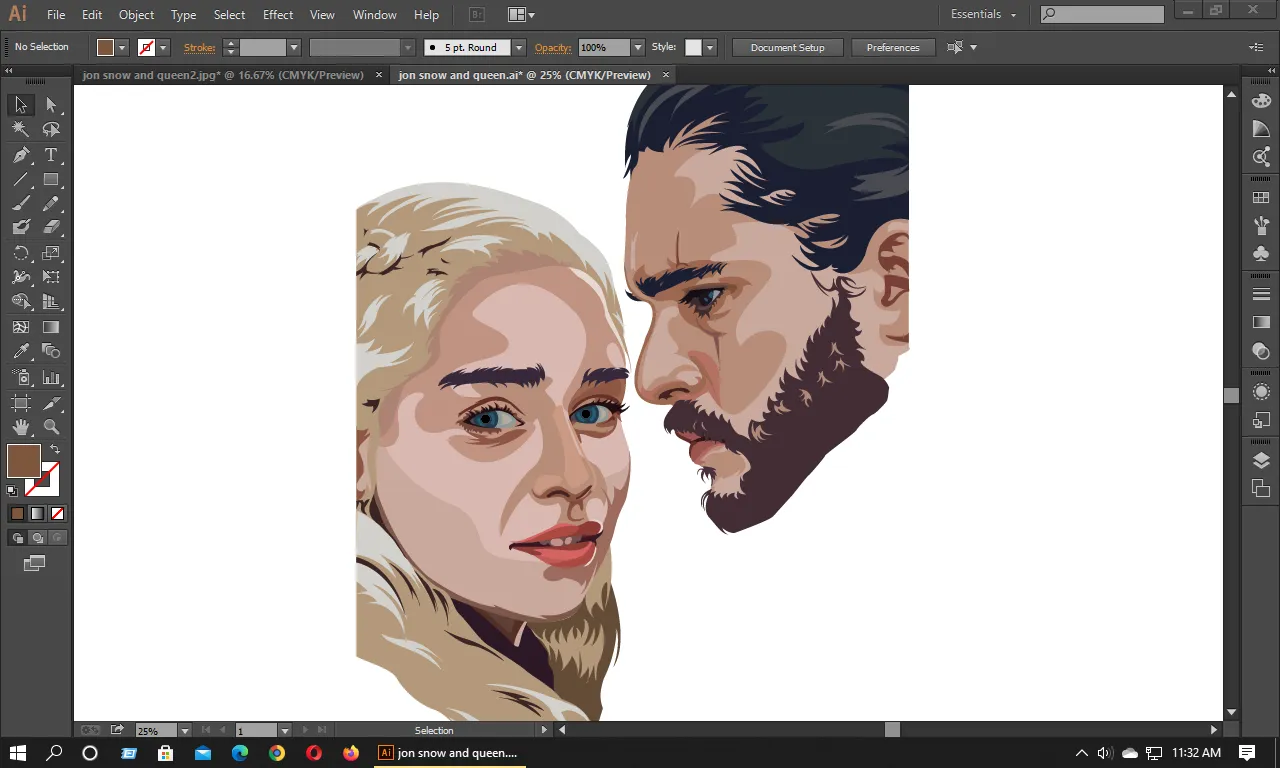Click the Preferences button
Screen dimensions: 1280x768
pyautogui.click(x=893, y=48)
